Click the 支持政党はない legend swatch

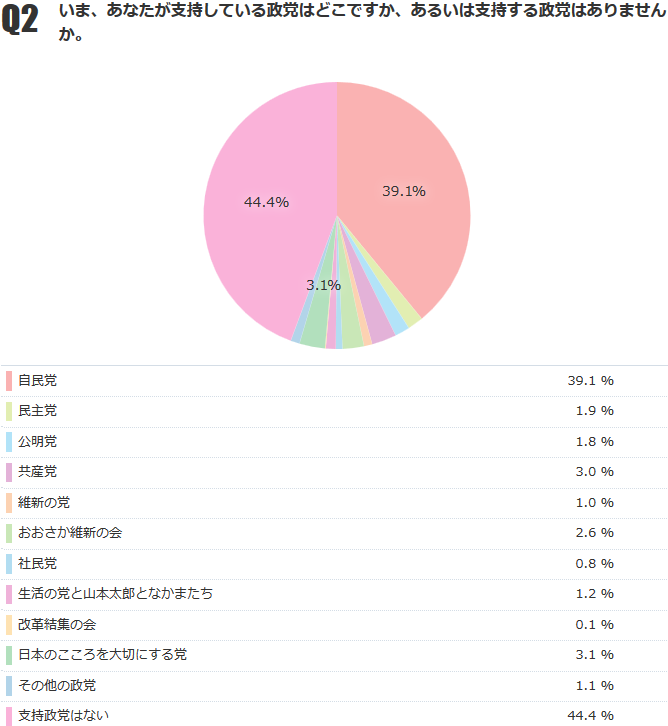tap(8, 715)
